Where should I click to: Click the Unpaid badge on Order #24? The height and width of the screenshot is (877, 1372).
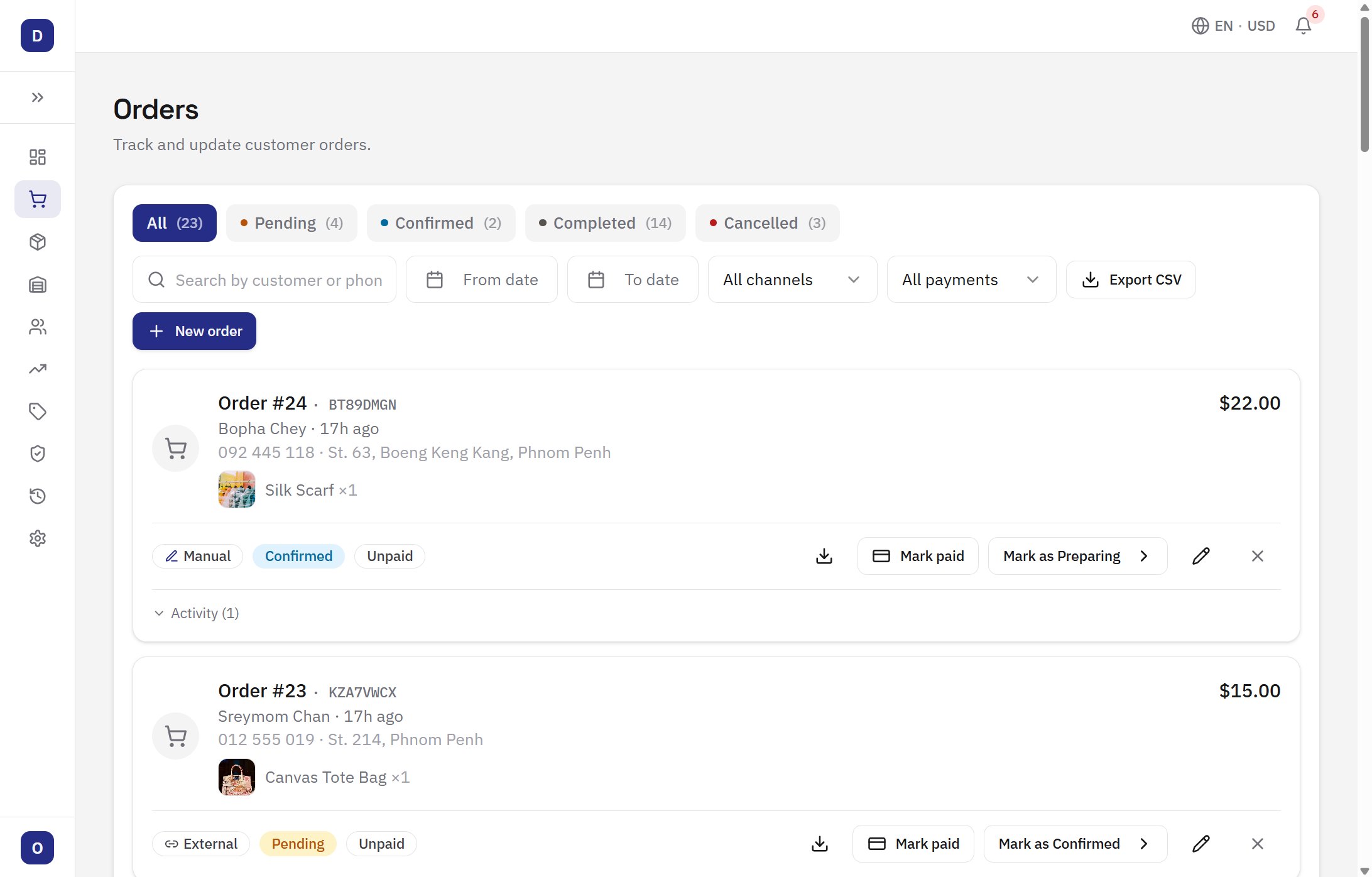click(389, 556)
